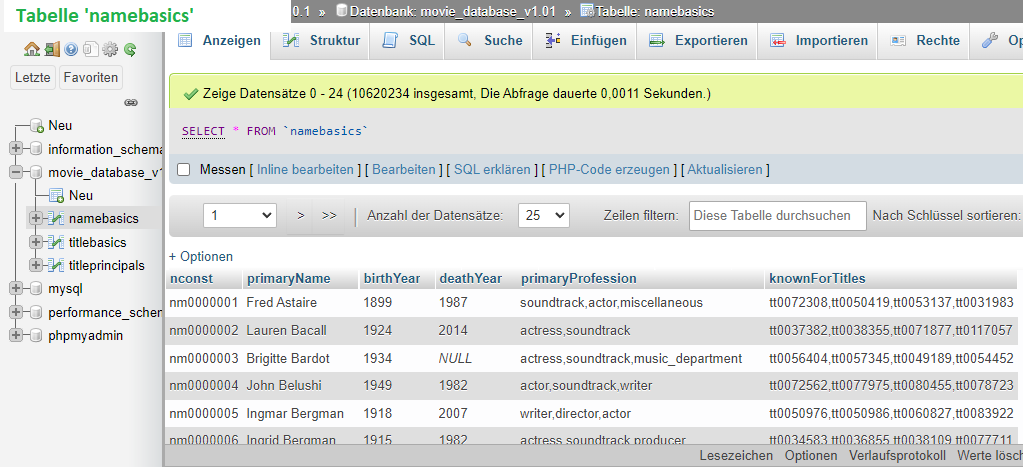Click Verlaufsprotokoll in the bottom console bar
This screenshot has height=467, width=1023.
point(897,455)
